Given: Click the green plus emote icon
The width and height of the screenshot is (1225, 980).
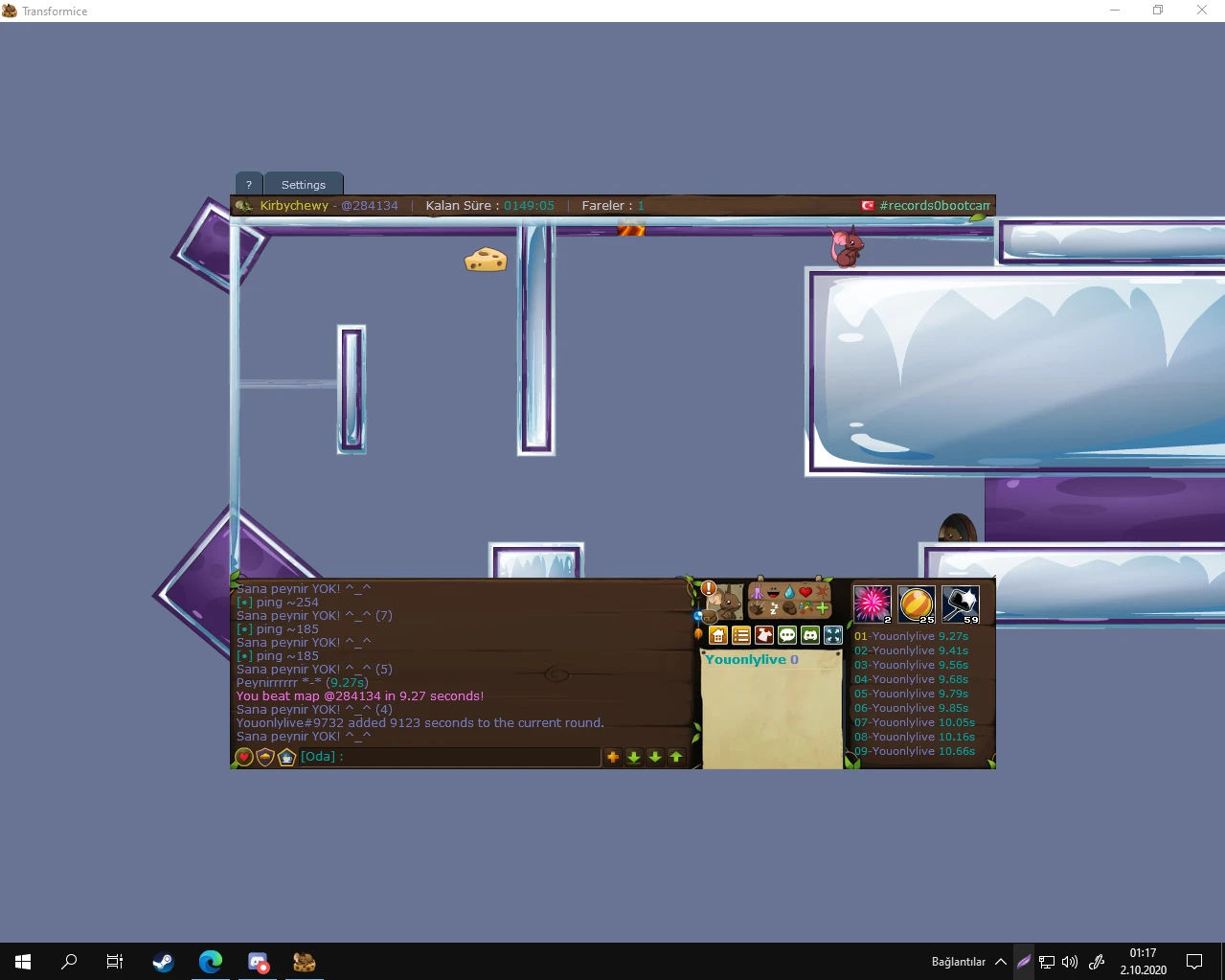Looking at the screenshot, I should [x=822, y=608].
